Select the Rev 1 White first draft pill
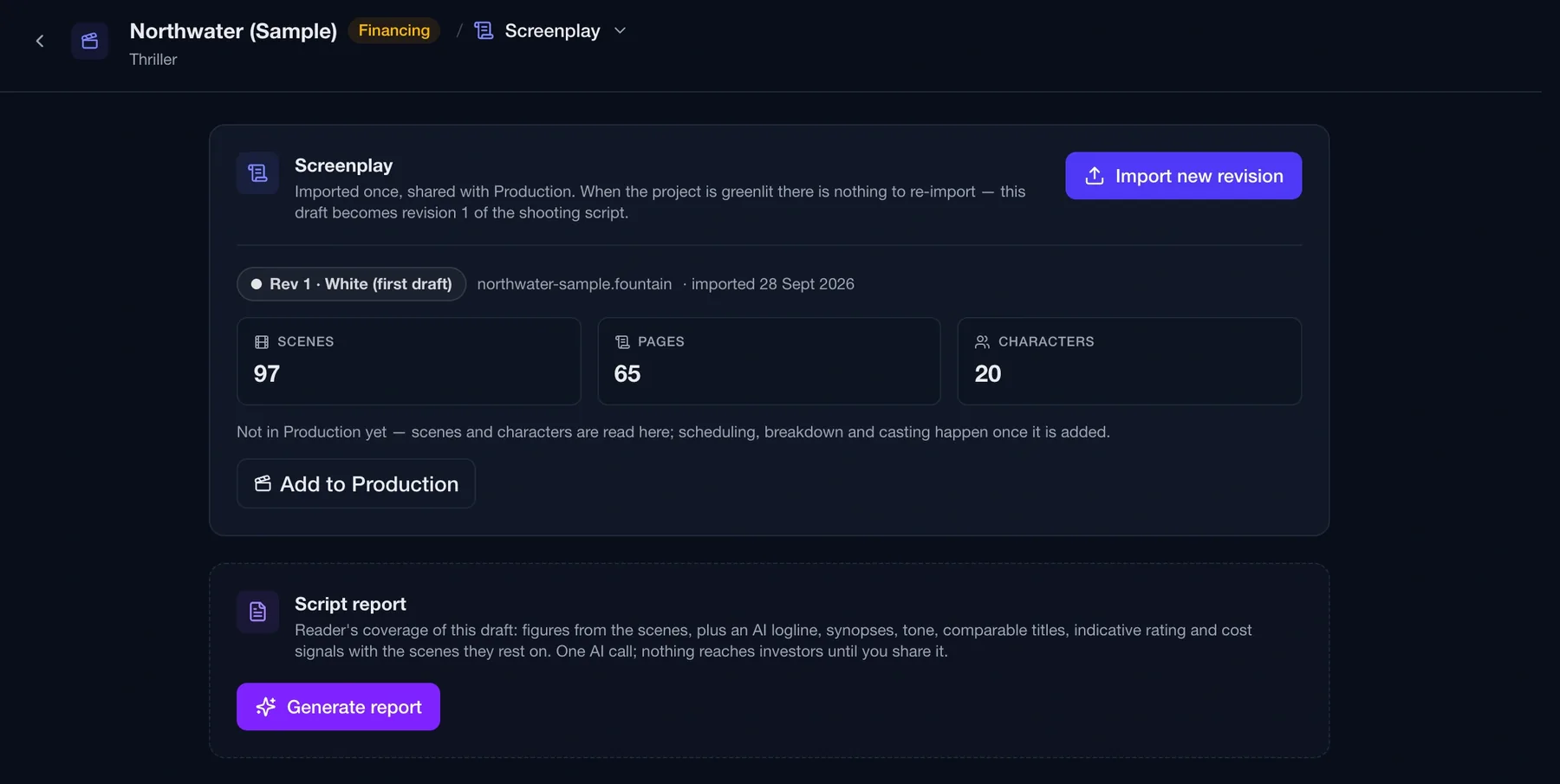Image resolution: width=1560 pixels, height=784 pixels. (351, 284)
